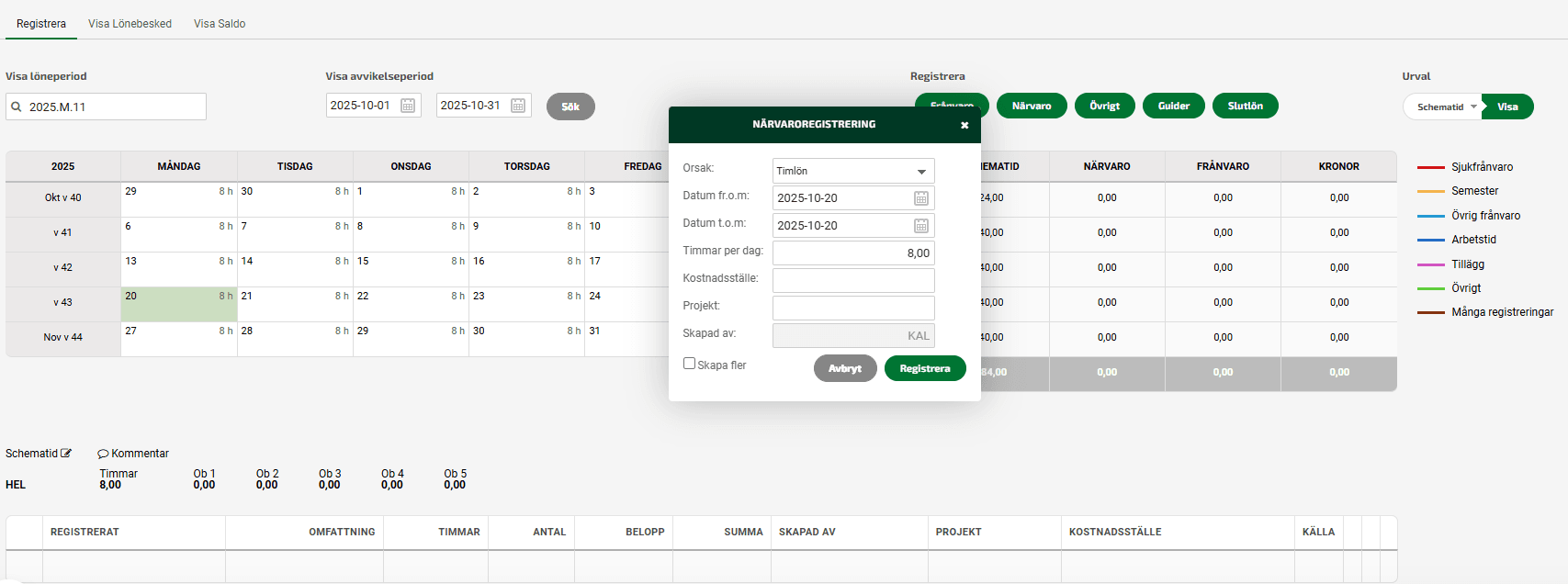Open calendar icon for Datum fr.o.m field

tap(920, 198)
